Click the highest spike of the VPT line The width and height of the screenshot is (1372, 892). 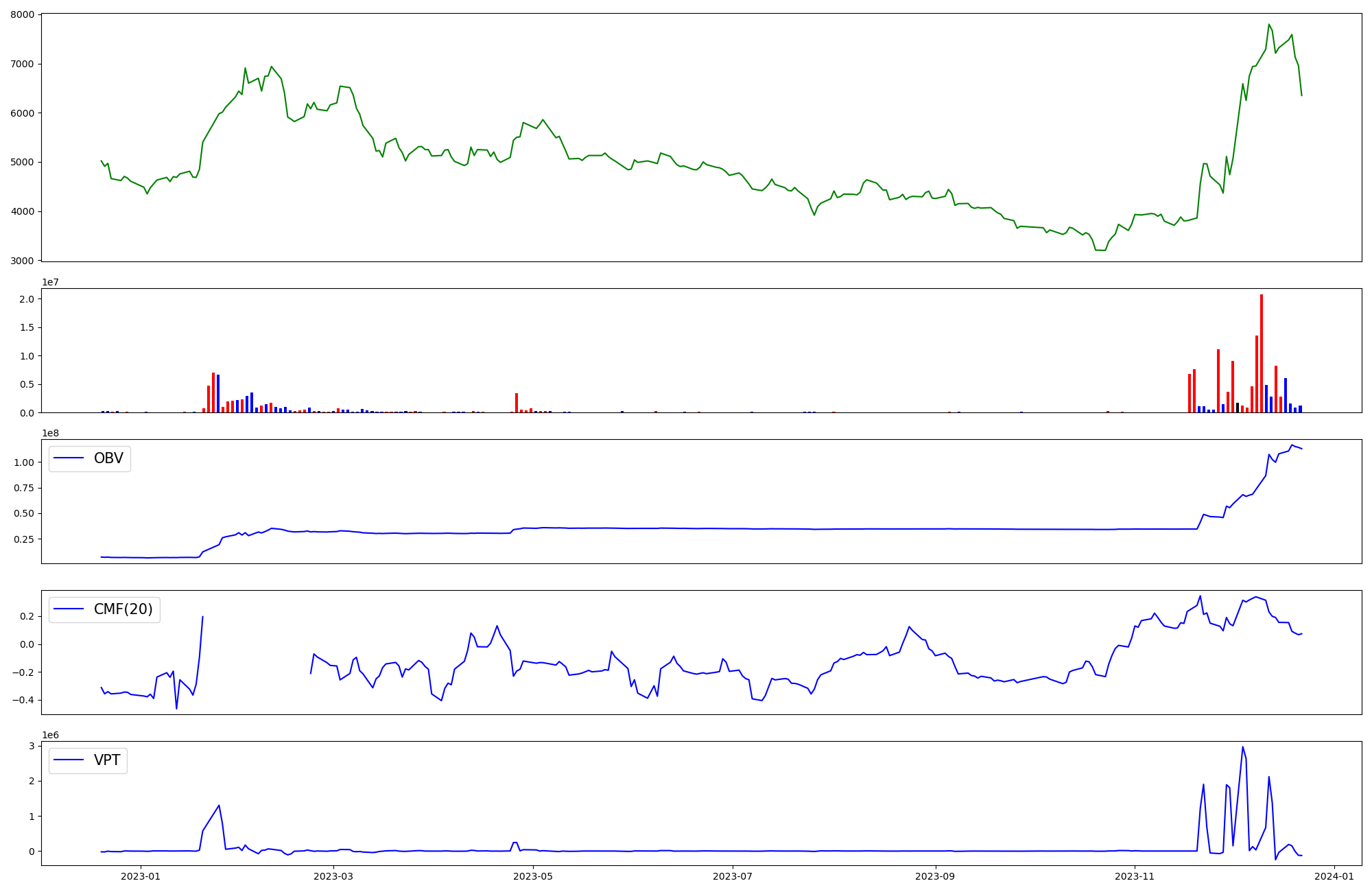[x=1242, y=747]
